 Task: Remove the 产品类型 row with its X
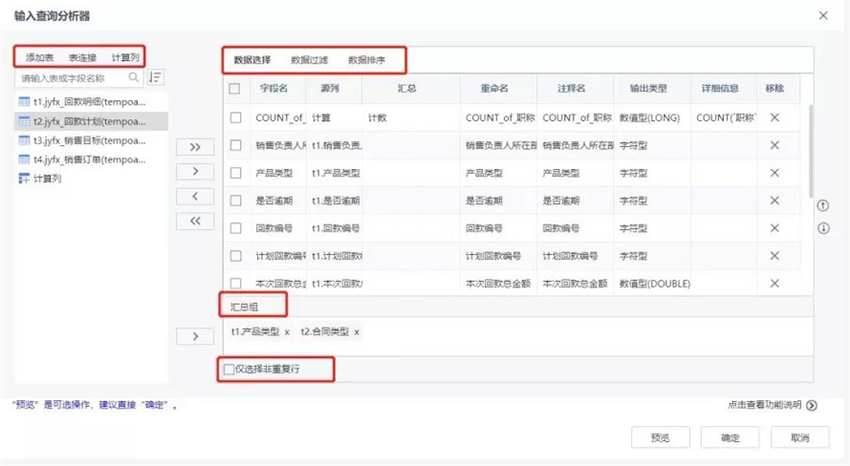(x=775, y=173)
